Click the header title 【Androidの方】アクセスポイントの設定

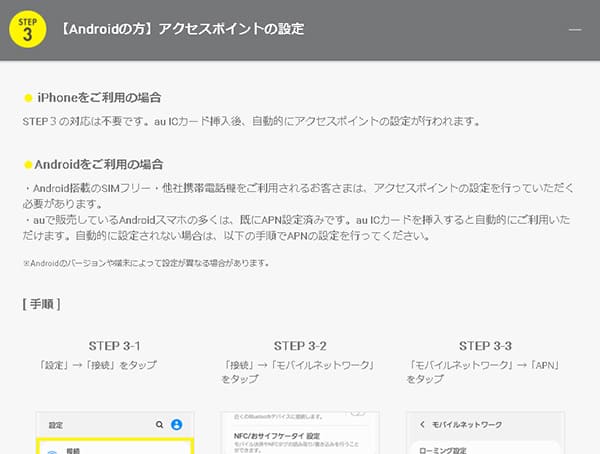pyautogui.click(x=182, y=29)
